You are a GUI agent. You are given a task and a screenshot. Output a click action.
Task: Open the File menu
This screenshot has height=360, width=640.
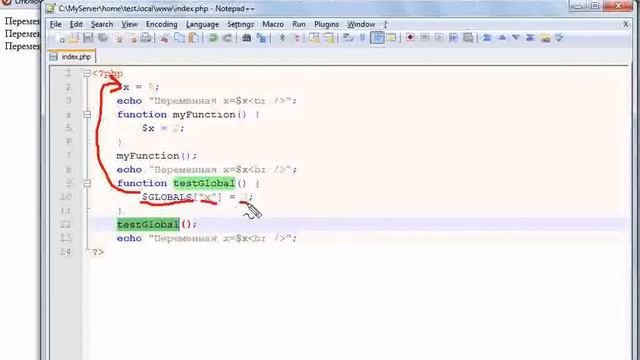pyautogui.click(x=56, y=24)
